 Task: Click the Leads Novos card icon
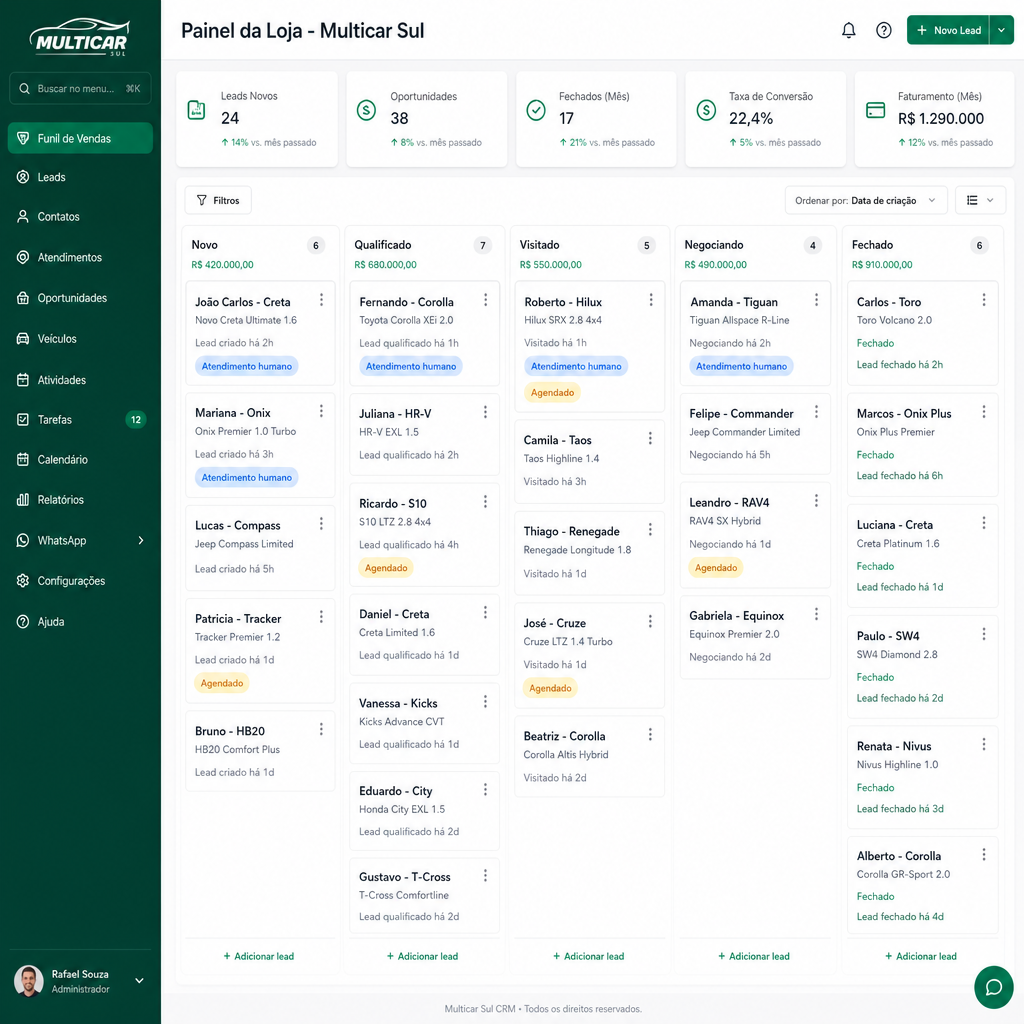[197, 110]
